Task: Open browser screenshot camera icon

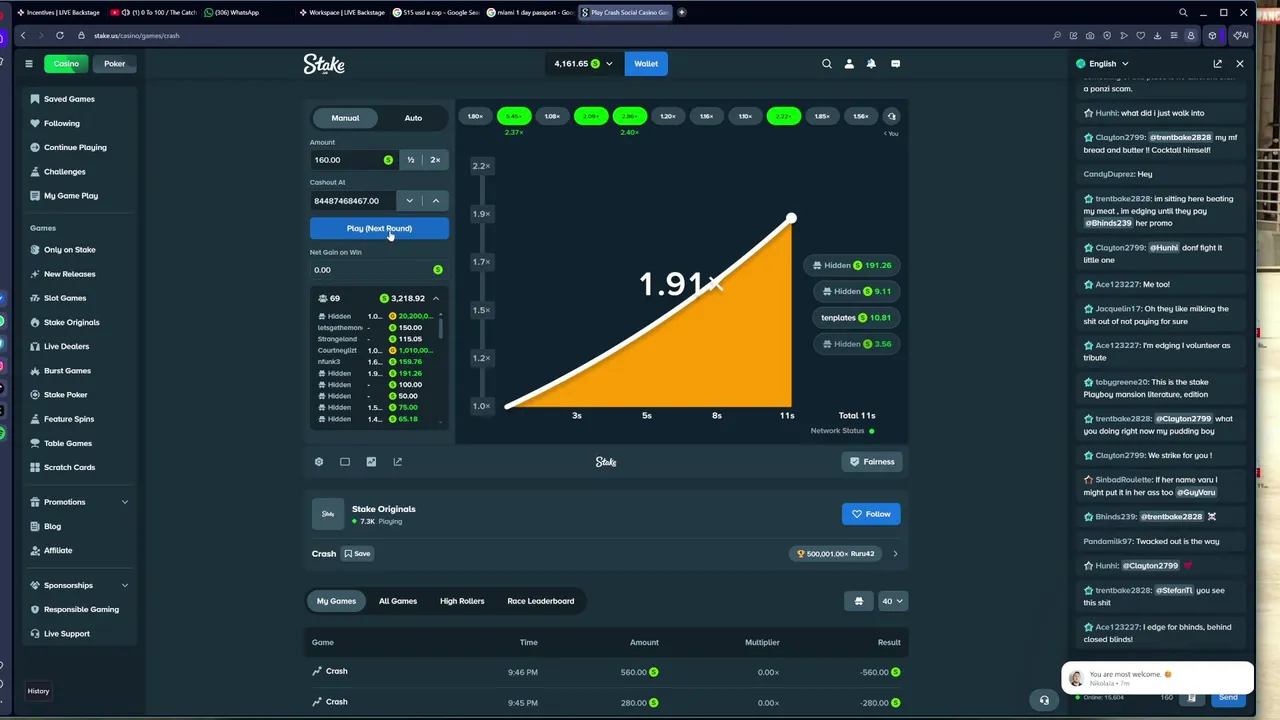Action: [1090, 36]
